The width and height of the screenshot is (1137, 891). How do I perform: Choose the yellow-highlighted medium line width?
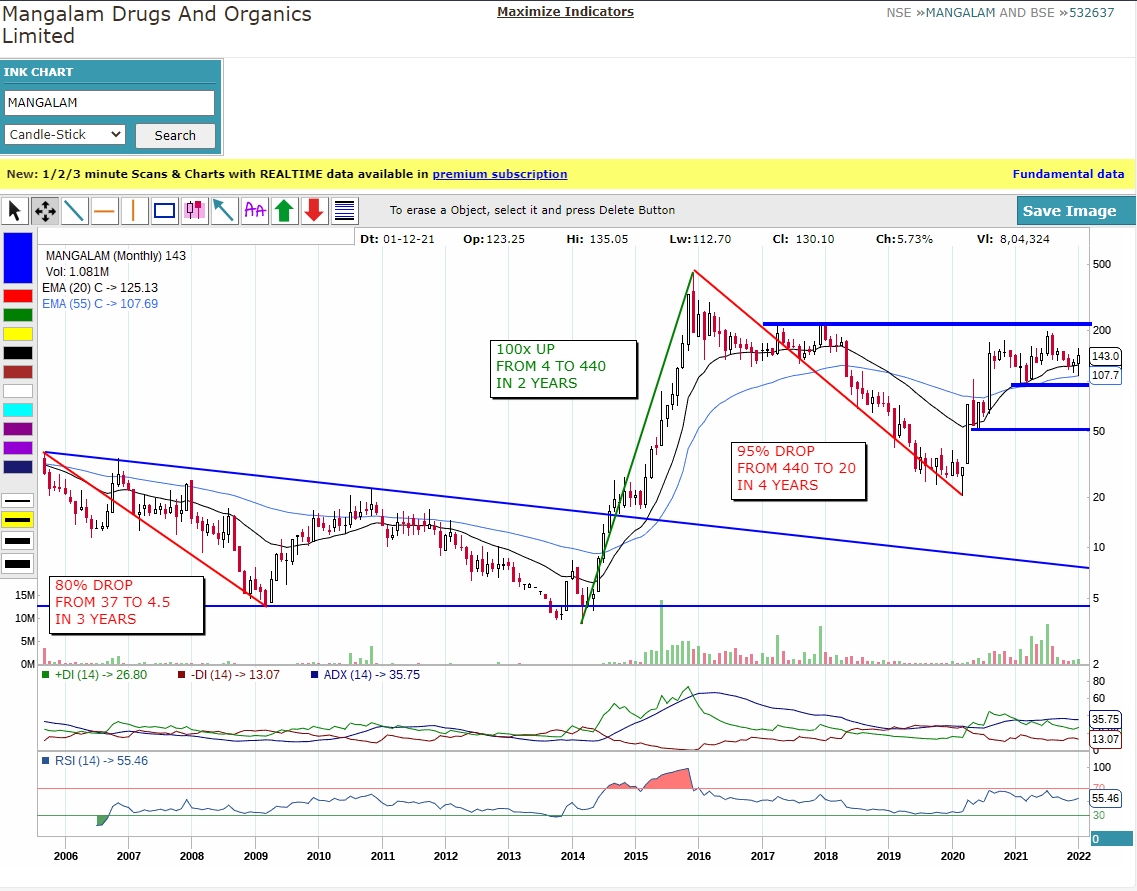point(18,521)
